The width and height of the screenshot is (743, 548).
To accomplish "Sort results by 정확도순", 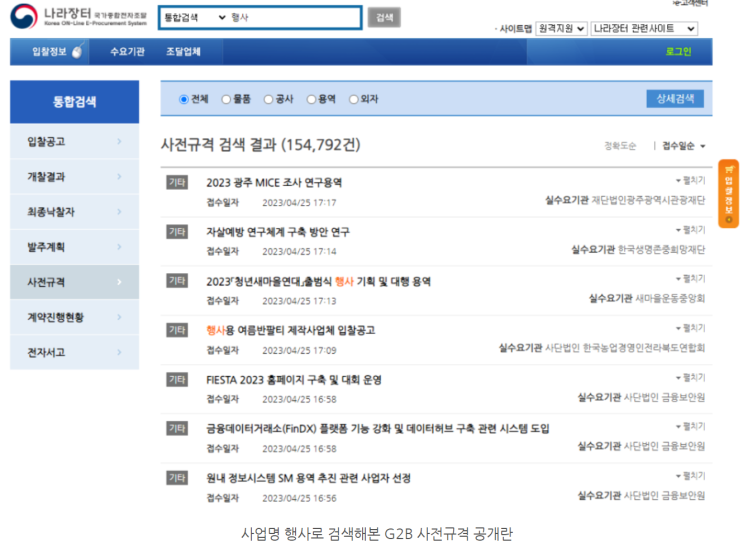I will 620,146.
